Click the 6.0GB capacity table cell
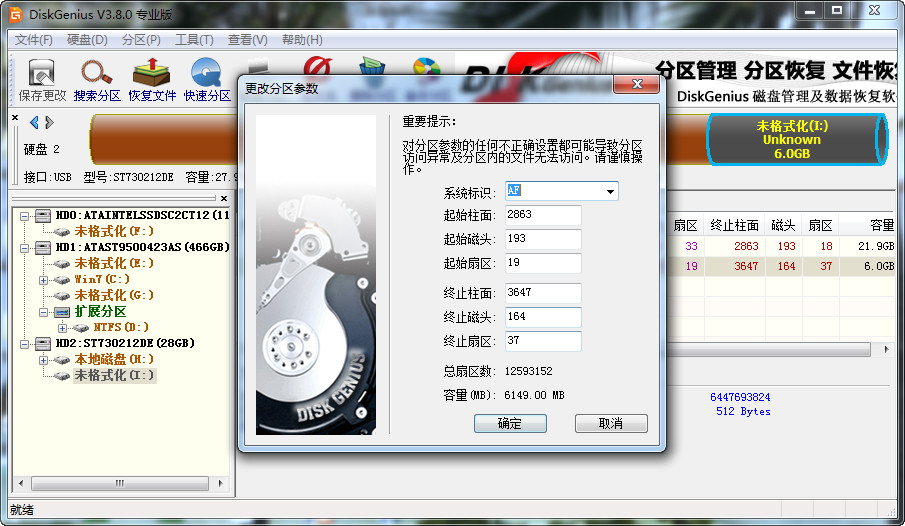 [x=879, y=266]
